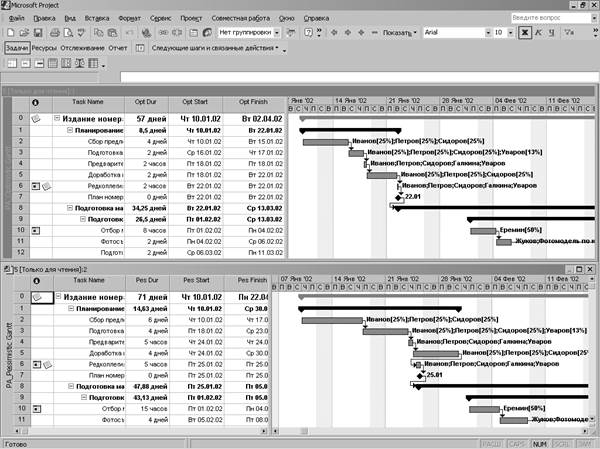600x449 pixels.
Task: Click the Задачи guide button
Action: click(x=17, y=48)
